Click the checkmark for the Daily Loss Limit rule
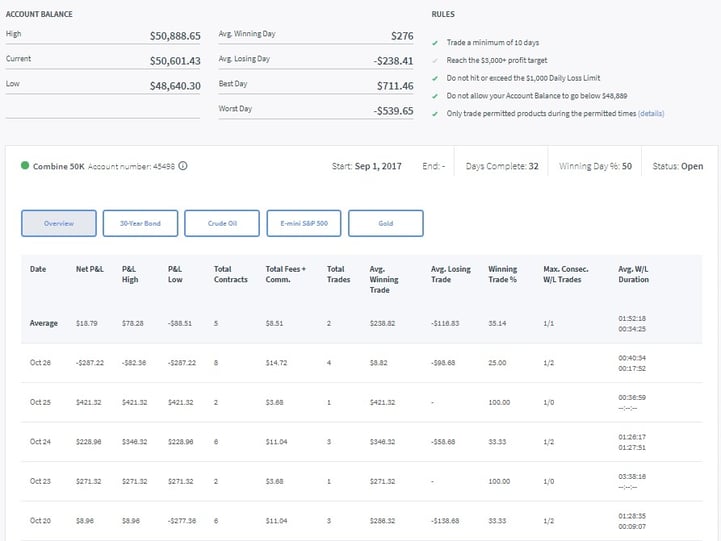721x541 pixels. (435, 79)
